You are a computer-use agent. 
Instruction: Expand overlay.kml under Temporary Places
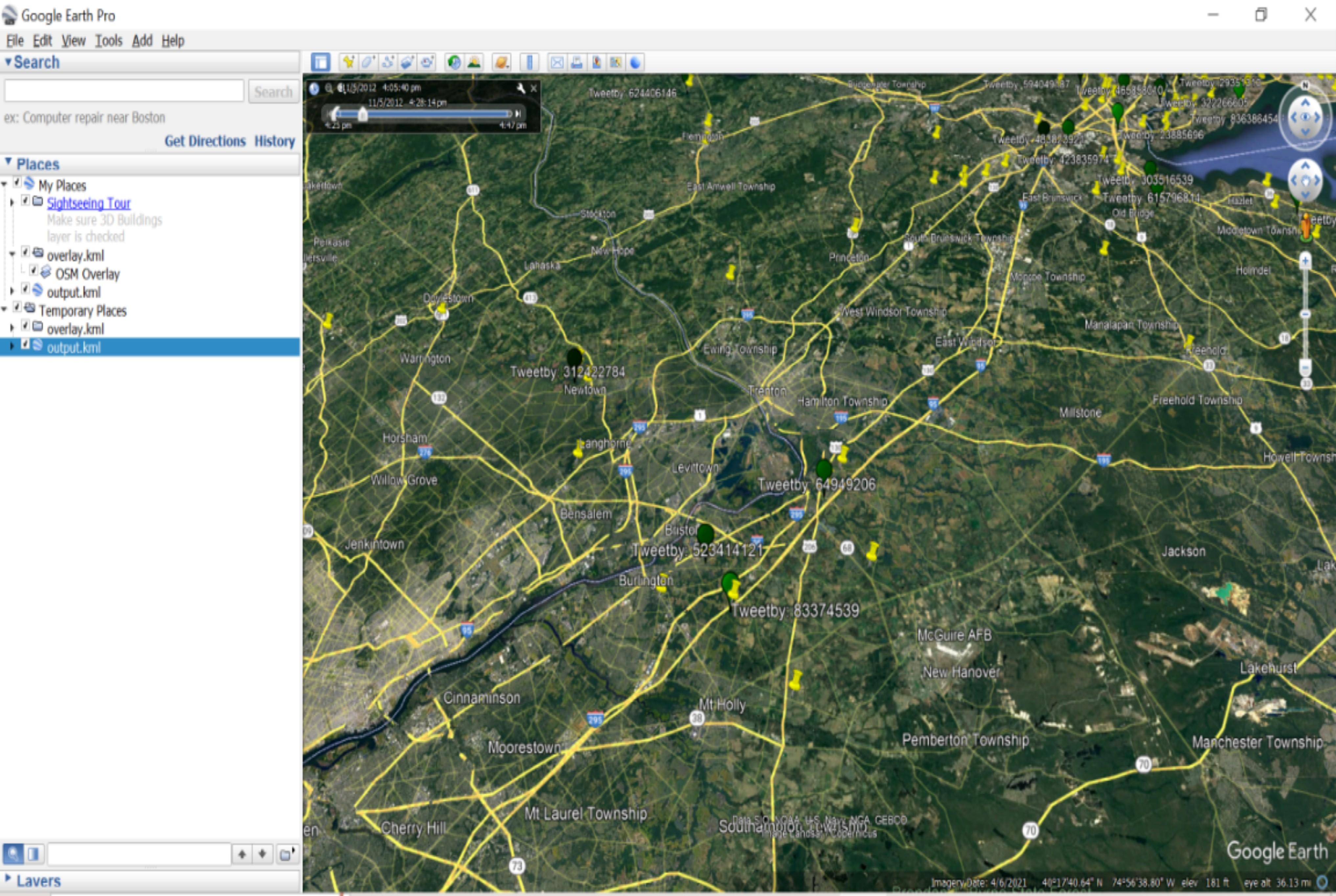12,328
